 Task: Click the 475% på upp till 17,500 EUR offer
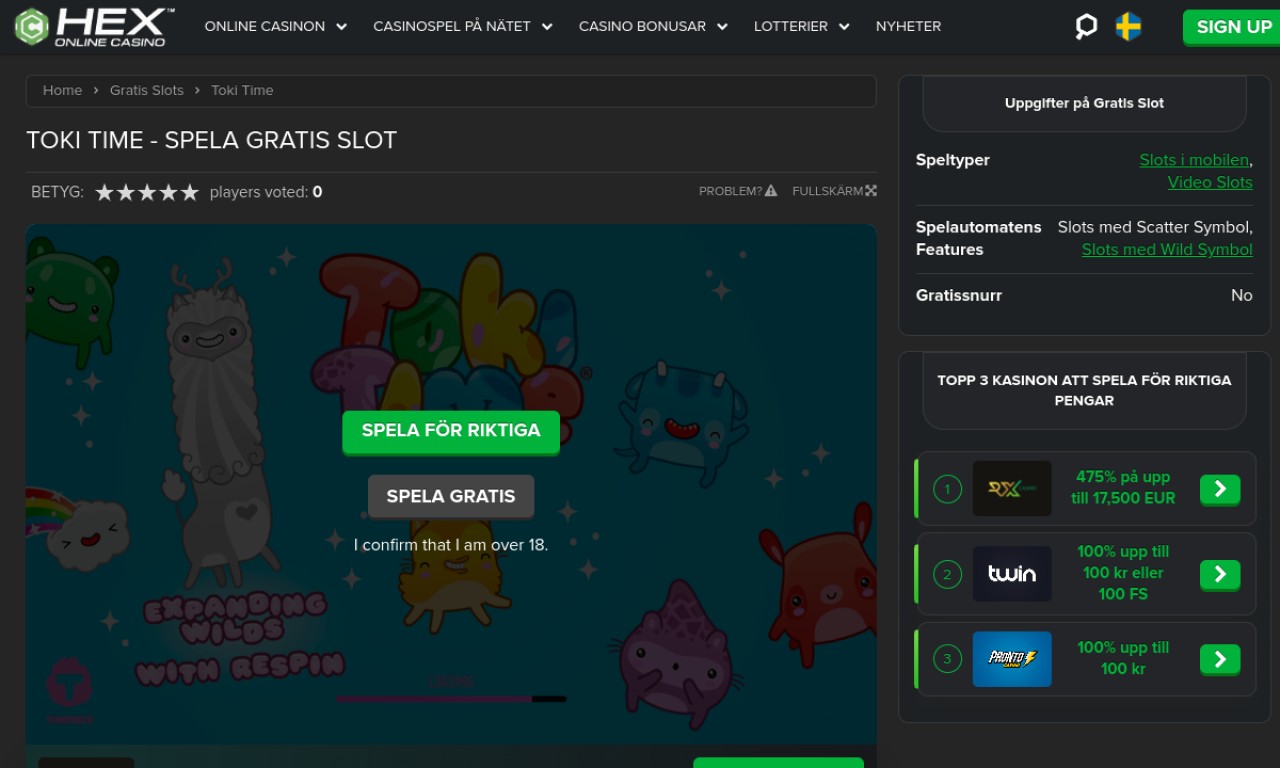pos(1123,487)
